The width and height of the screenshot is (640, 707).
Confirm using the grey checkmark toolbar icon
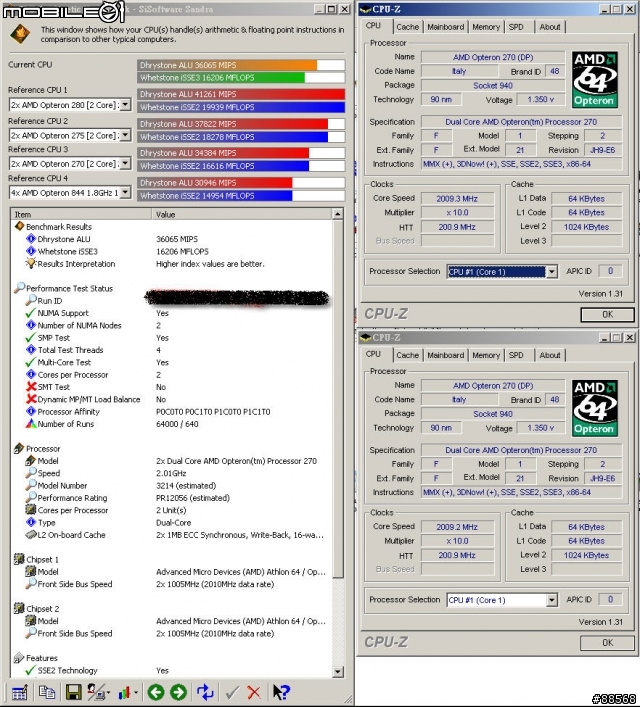[232, 693]
